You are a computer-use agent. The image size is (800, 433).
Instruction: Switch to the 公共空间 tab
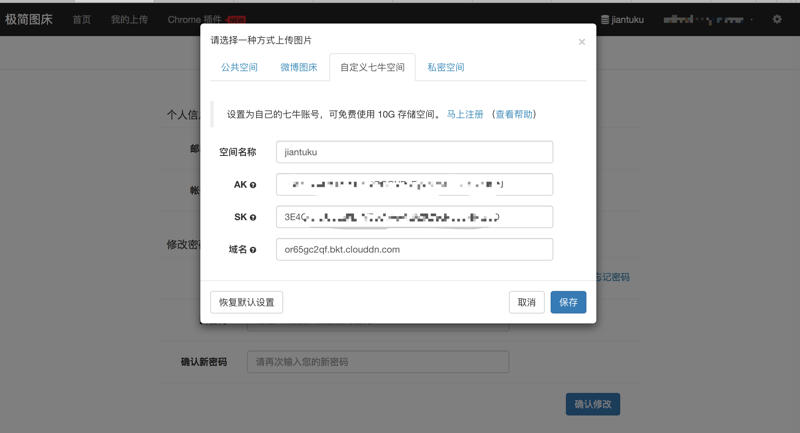coord(239,67)
